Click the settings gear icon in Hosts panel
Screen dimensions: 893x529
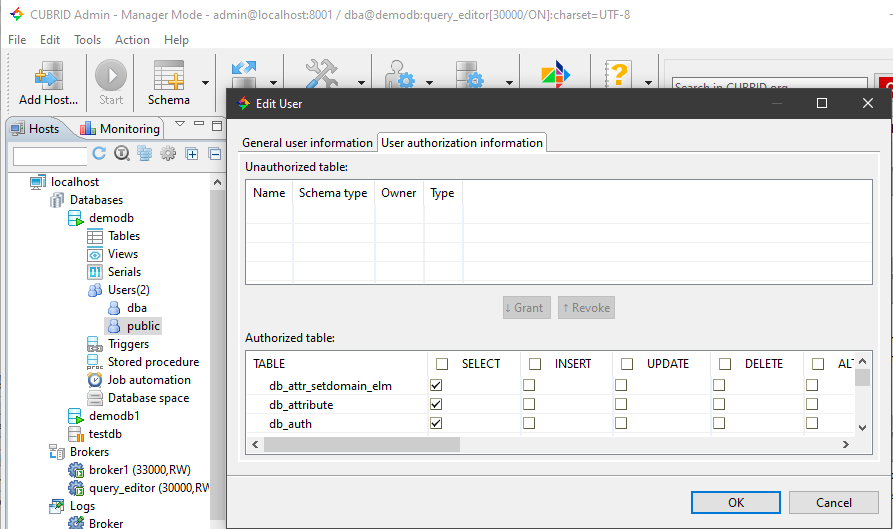point(168,154)
